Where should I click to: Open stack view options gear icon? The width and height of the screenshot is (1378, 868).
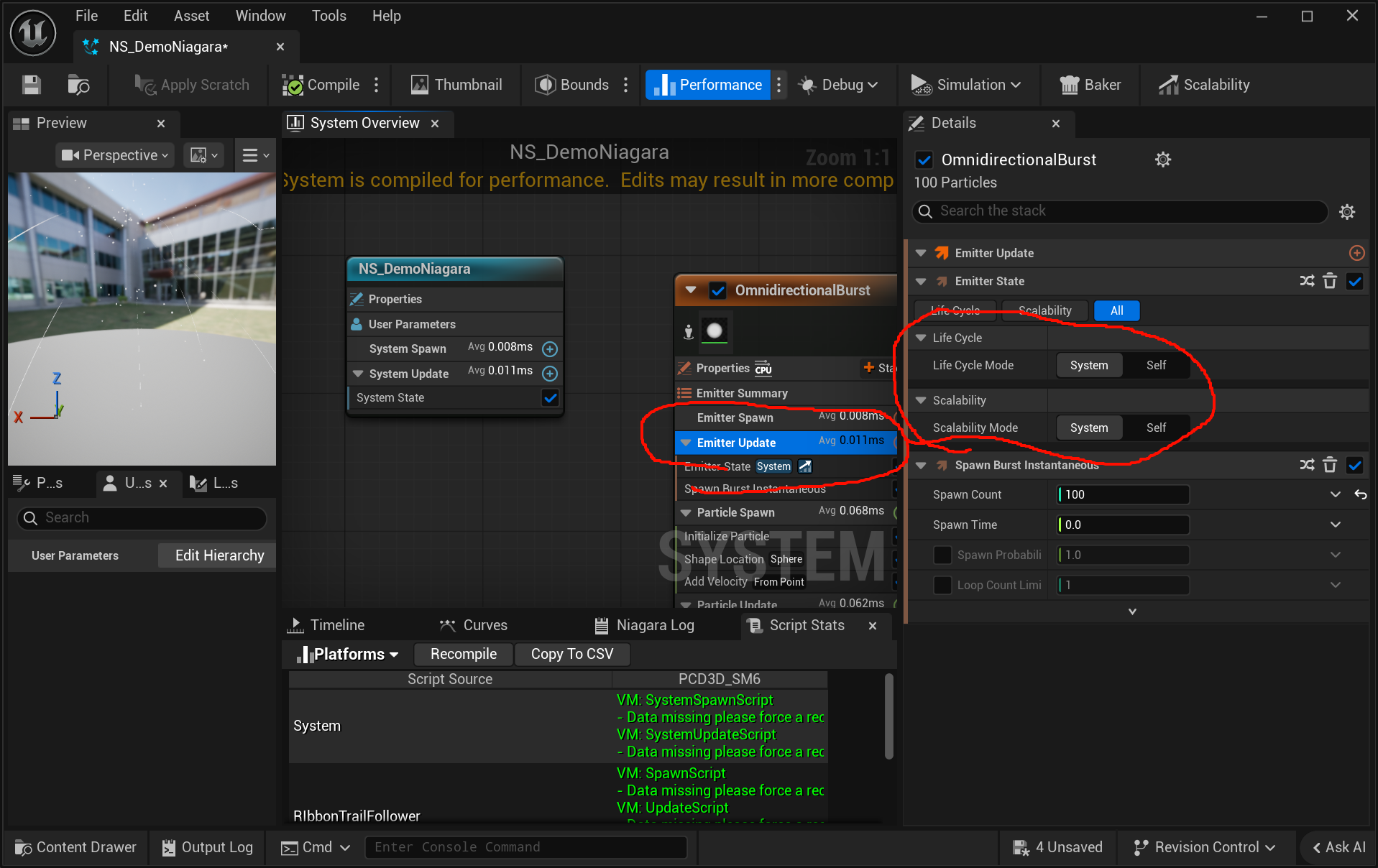click(x=1347, y=211)
